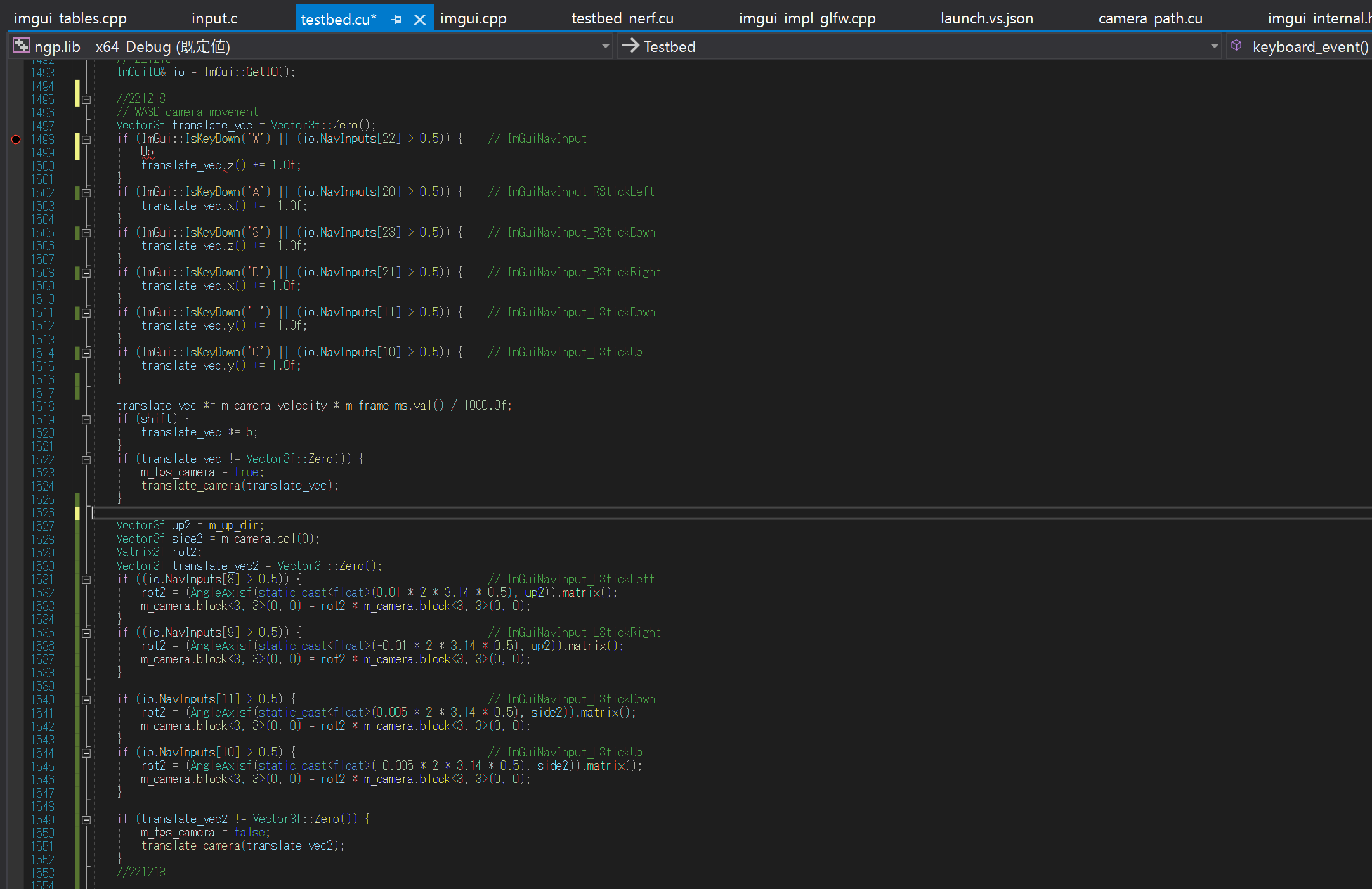Switch to the imgui.cpp tab

[473, 19]
